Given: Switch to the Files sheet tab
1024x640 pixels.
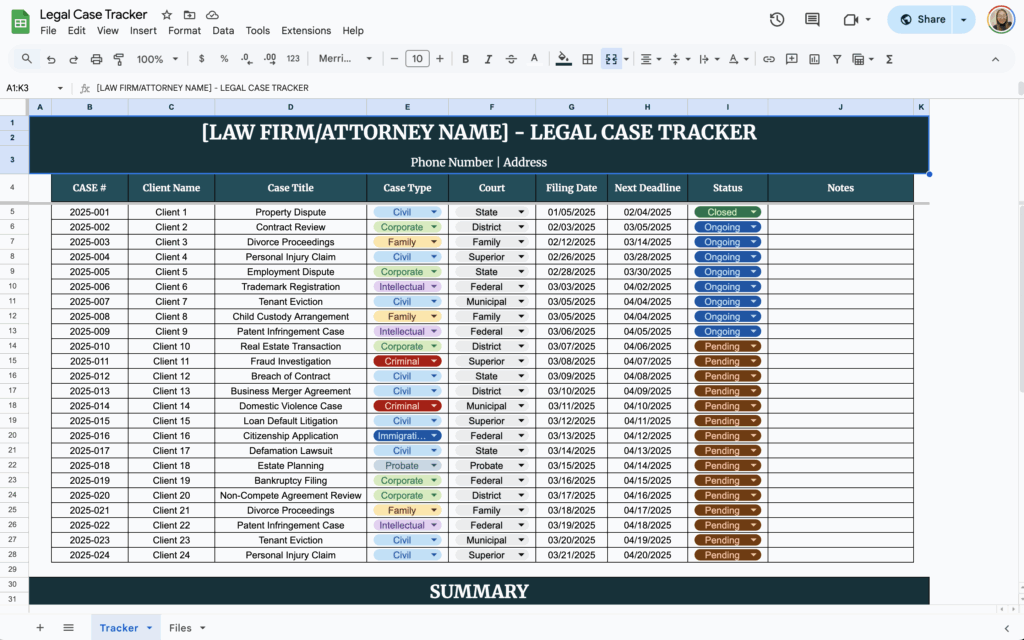Looking at the screenshot, I should [x=181, y=627].
